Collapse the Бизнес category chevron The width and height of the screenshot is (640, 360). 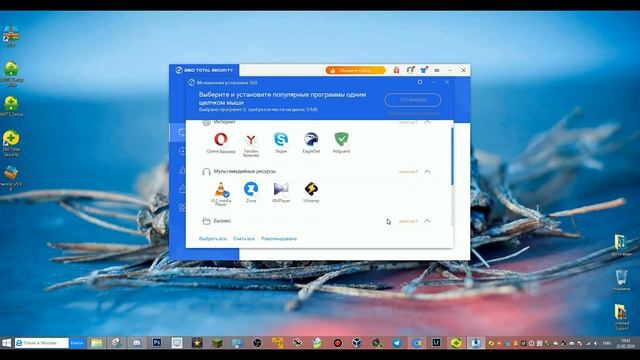[x=427, y=221]
